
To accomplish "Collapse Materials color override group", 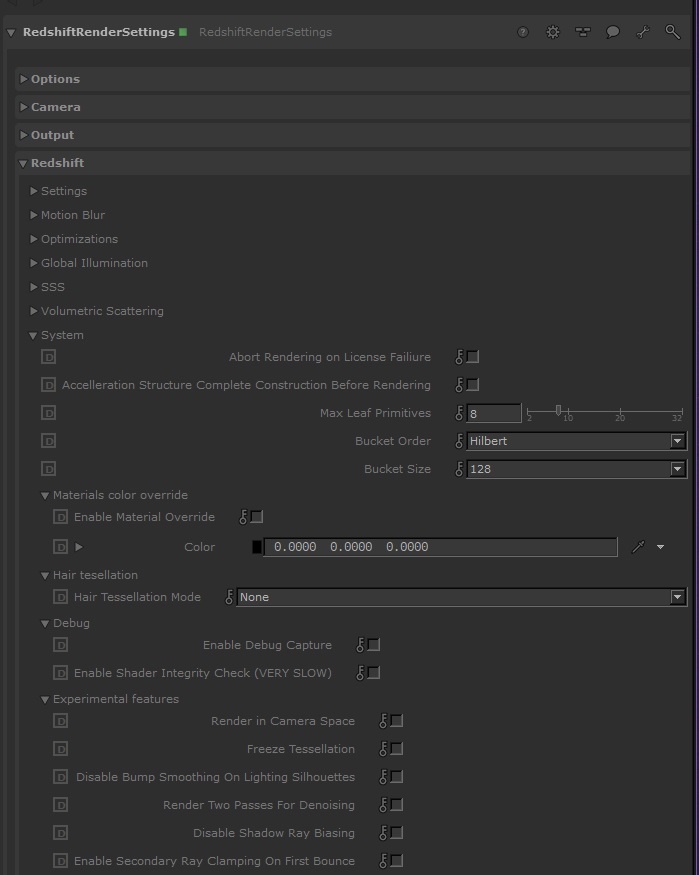I will (45, 496).
